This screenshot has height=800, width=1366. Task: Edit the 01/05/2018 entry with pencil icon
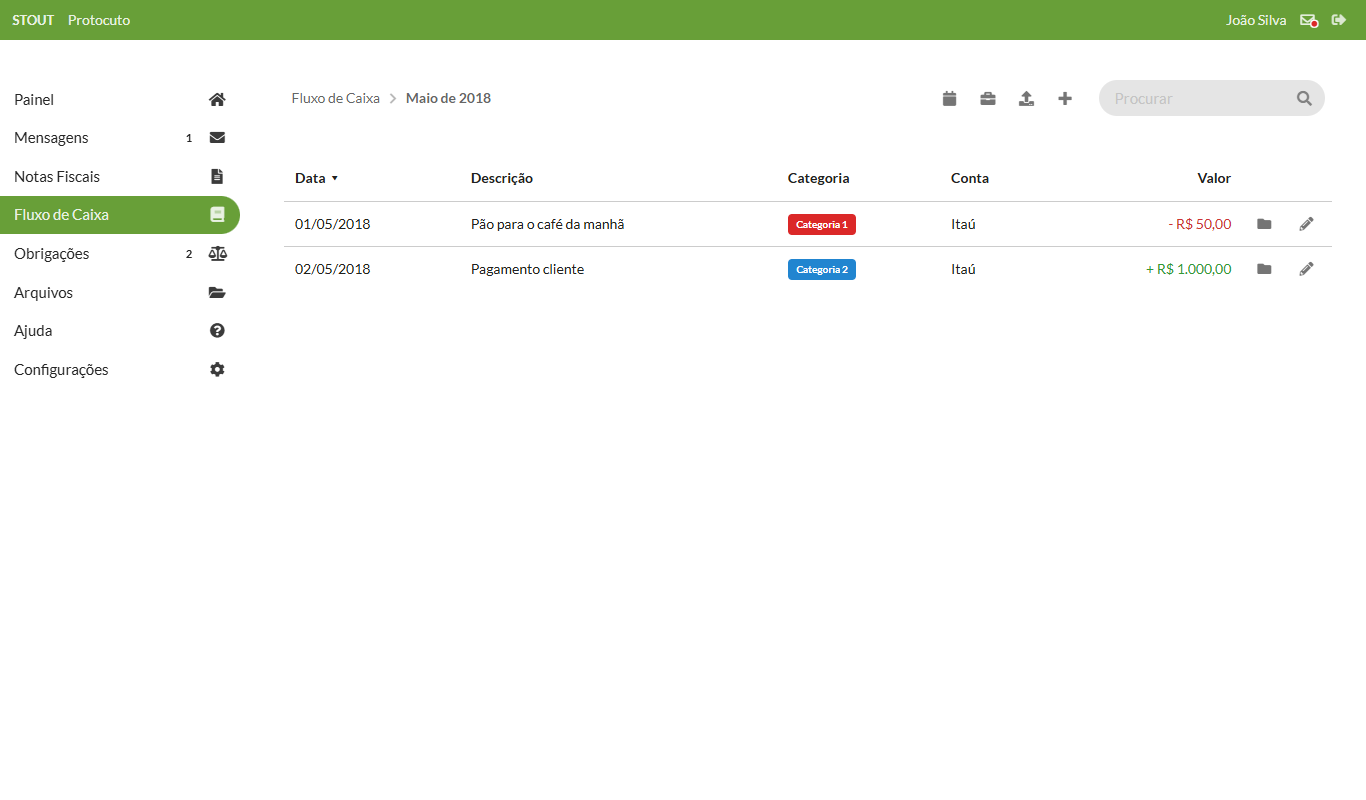coord(1306,224)
